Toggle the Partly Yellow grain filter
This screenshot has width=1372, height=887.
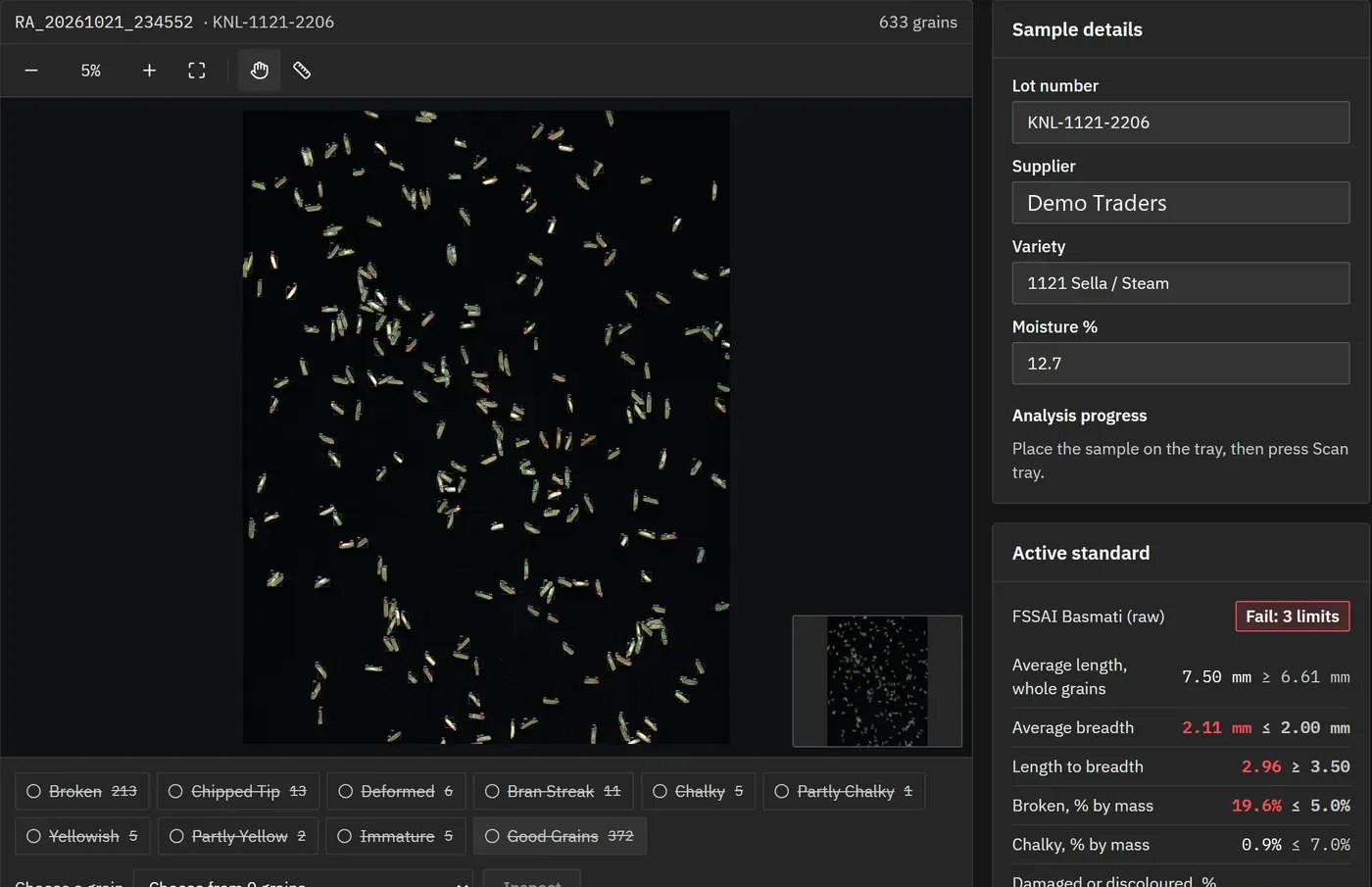point(238,836)
